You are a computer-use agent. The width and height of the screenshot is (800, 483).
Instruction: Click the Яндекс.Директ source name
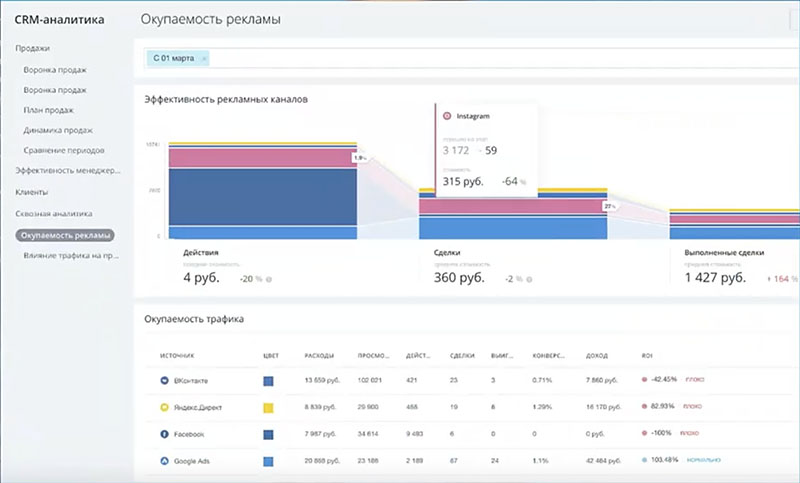point(198,408)
